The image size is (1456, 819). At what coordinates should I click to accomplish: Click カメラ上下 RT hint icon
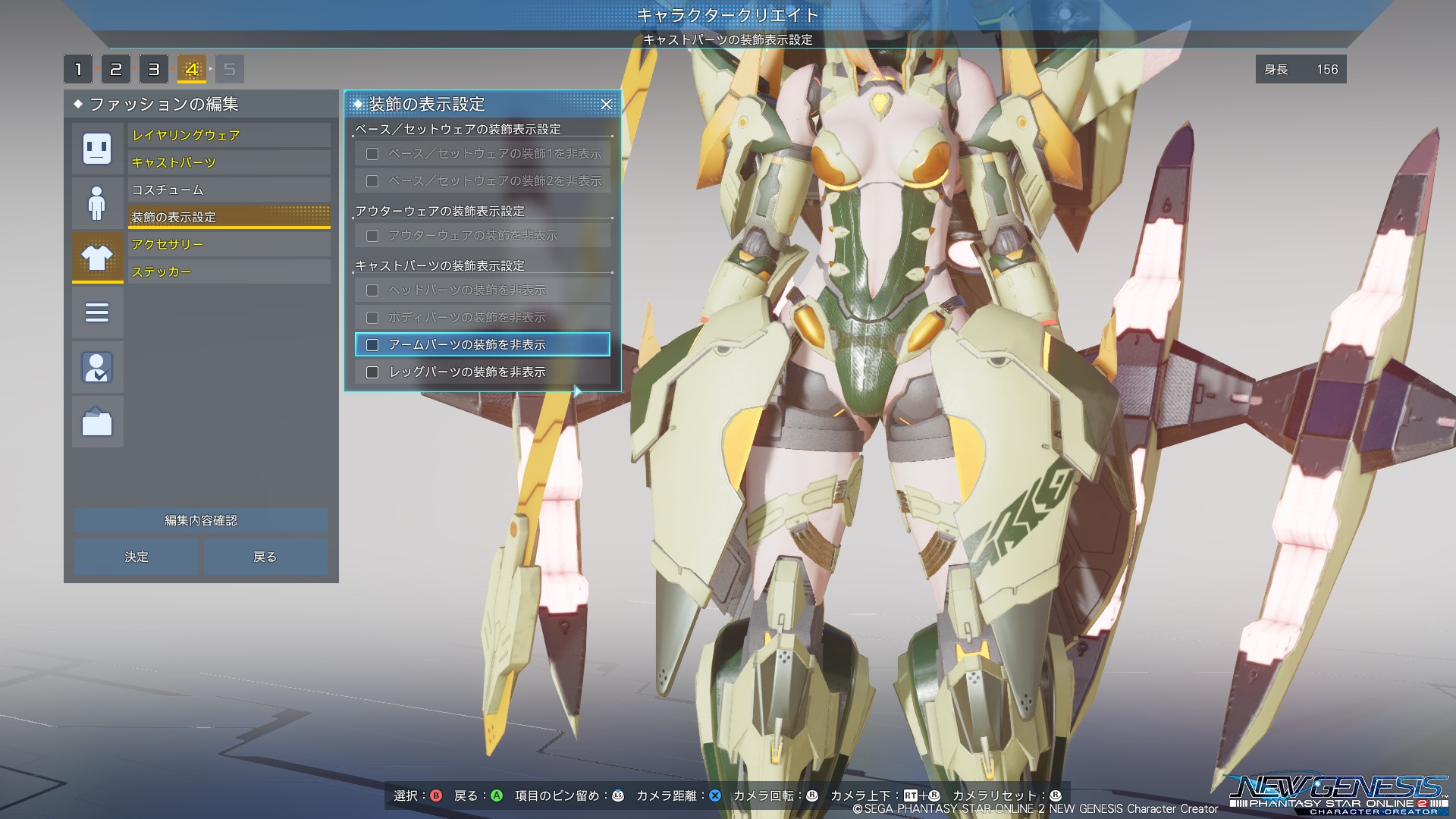coord(911,795)
